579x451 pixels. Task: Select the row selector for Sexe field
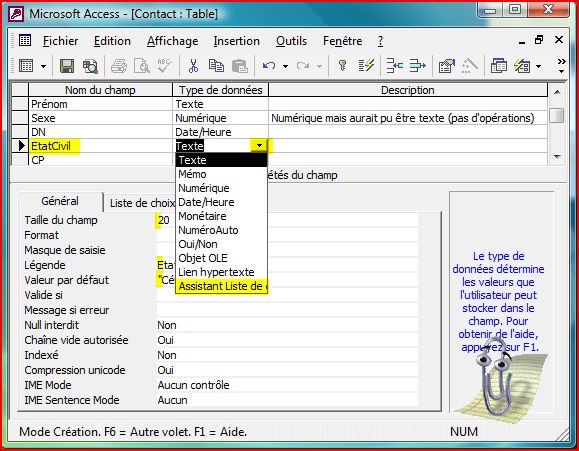(x=20, y=118)
